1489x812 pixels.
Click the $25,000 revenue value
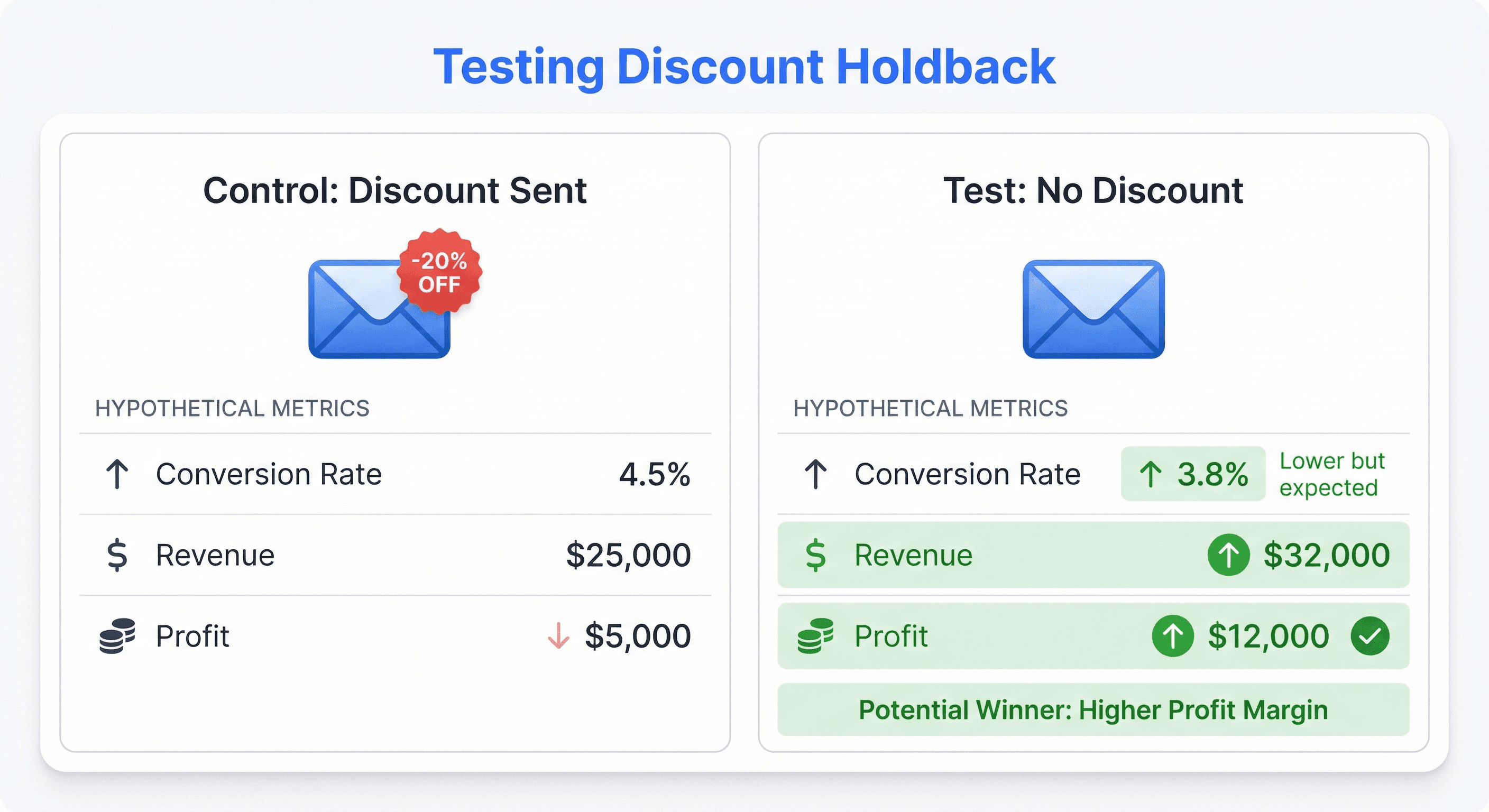pyautogui.click(x=628, y=555)
